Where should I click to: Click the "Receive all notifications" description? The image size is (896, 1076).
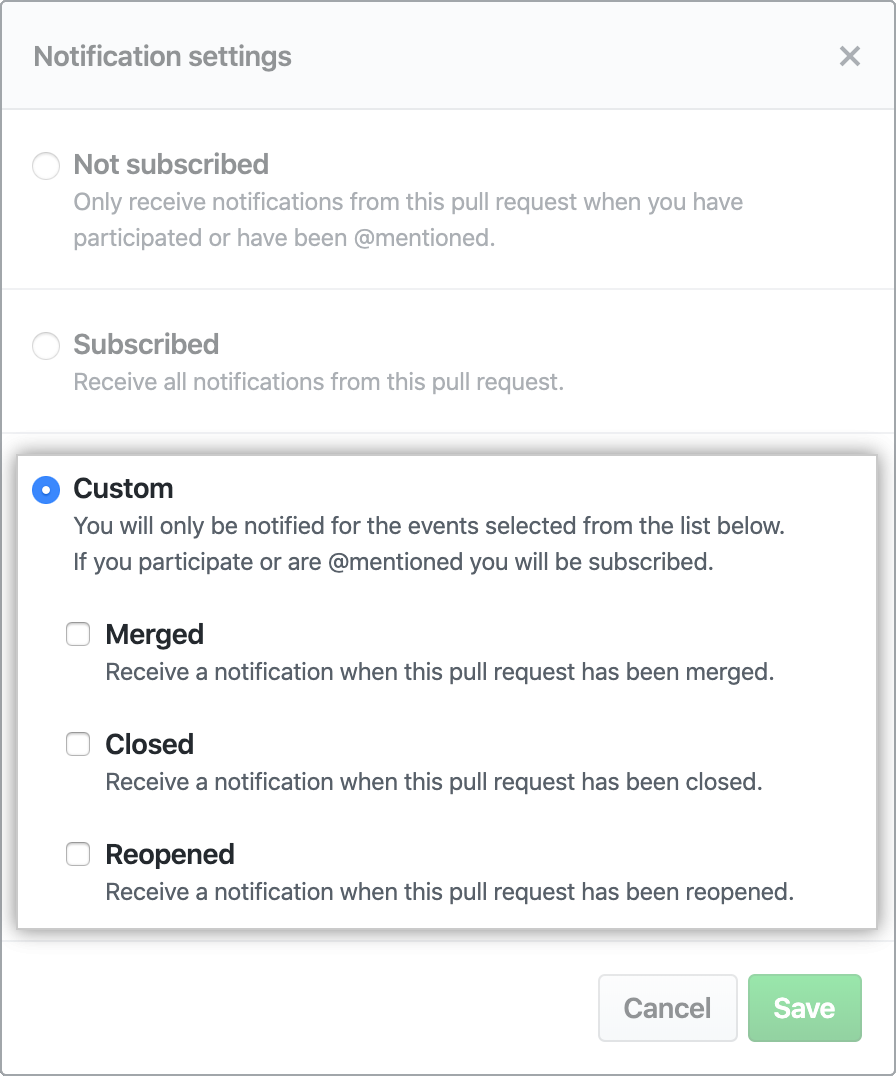click(318, 382)
